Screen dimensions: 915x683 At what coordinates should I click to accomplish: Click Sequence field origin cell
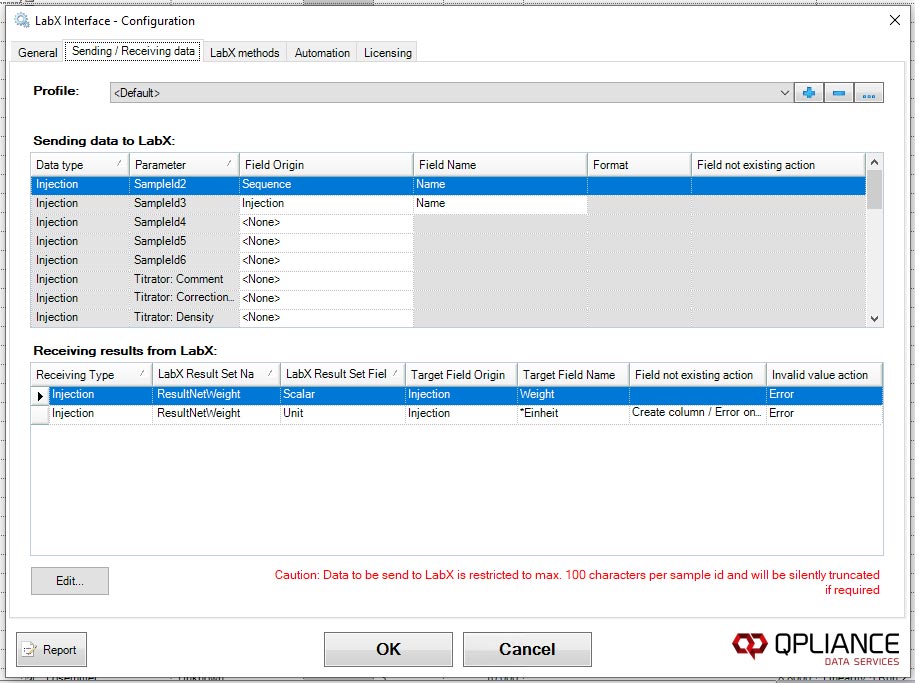tap(326, 184)
